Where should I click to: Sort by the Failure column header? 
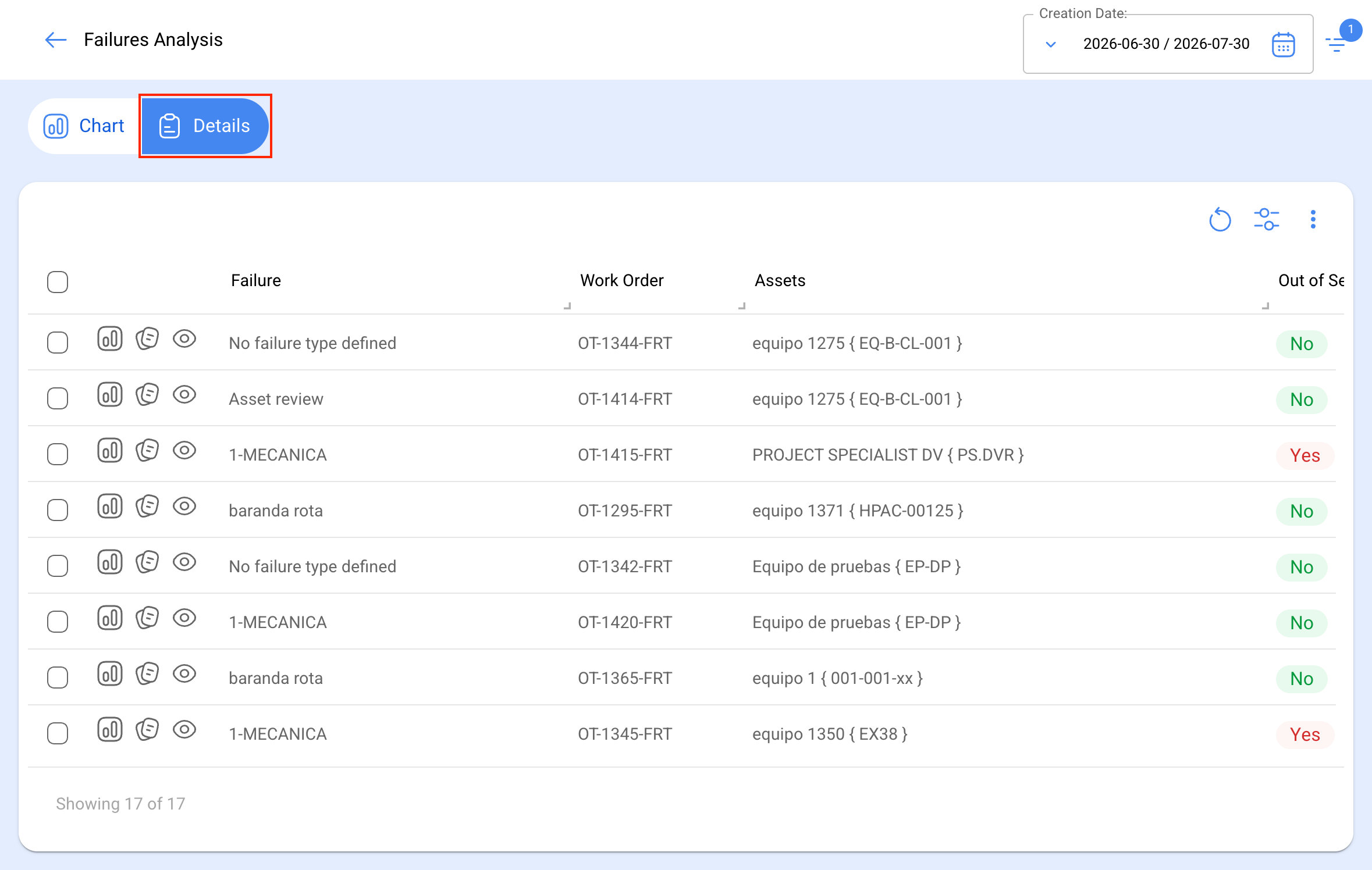[256, 280]
